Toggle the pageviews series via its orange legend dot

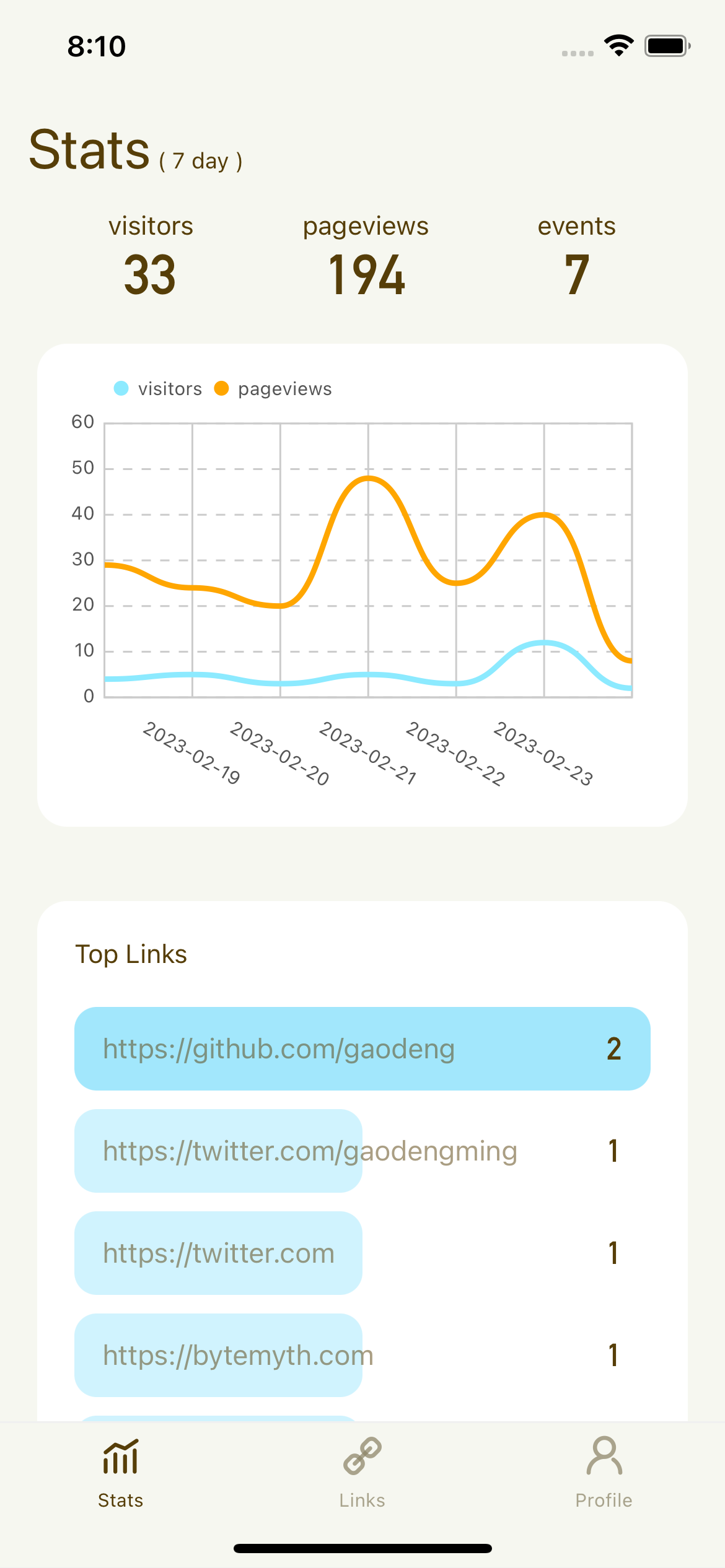pos(221,388)
